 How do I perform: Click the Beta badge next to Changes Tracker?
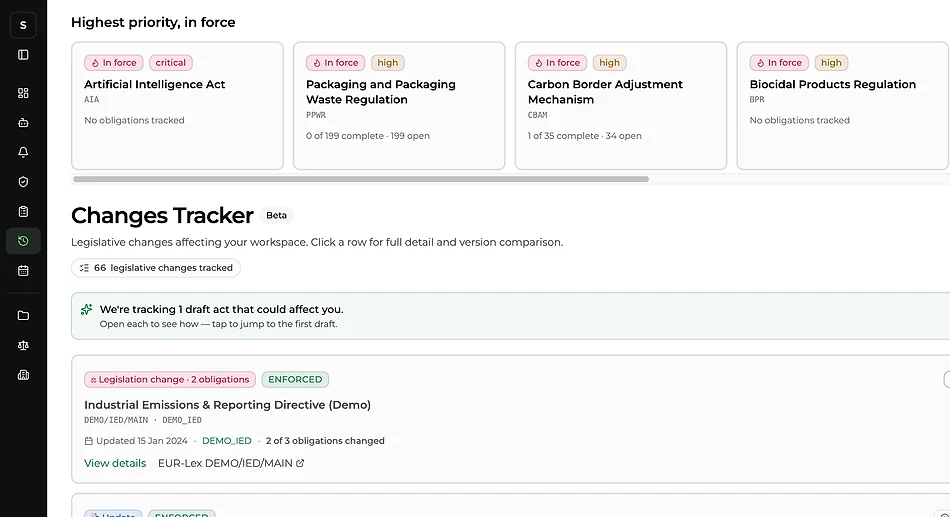276,215
